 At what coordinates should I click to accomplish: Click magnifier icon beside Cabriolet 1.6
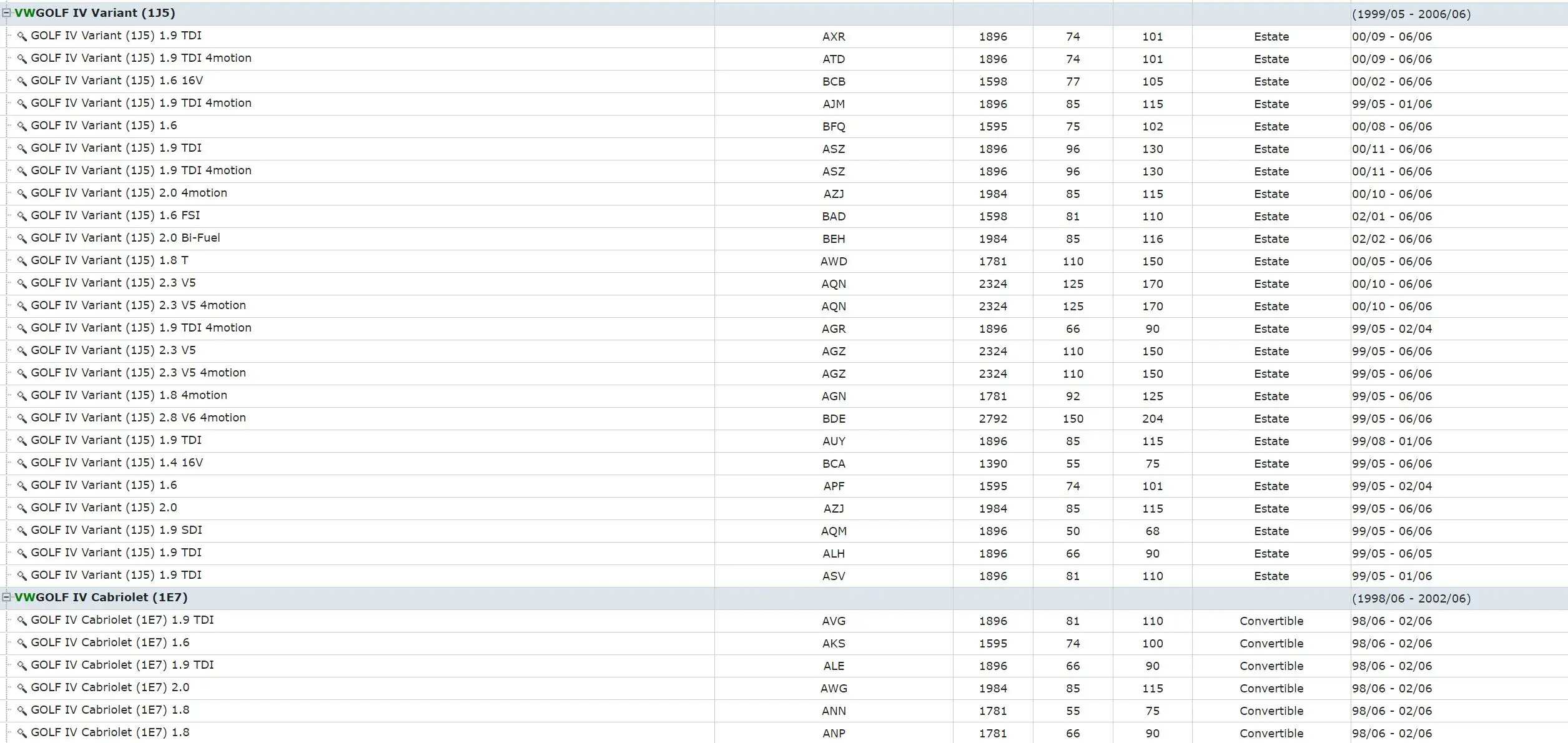pyautogui.click(x=22, y=643)
